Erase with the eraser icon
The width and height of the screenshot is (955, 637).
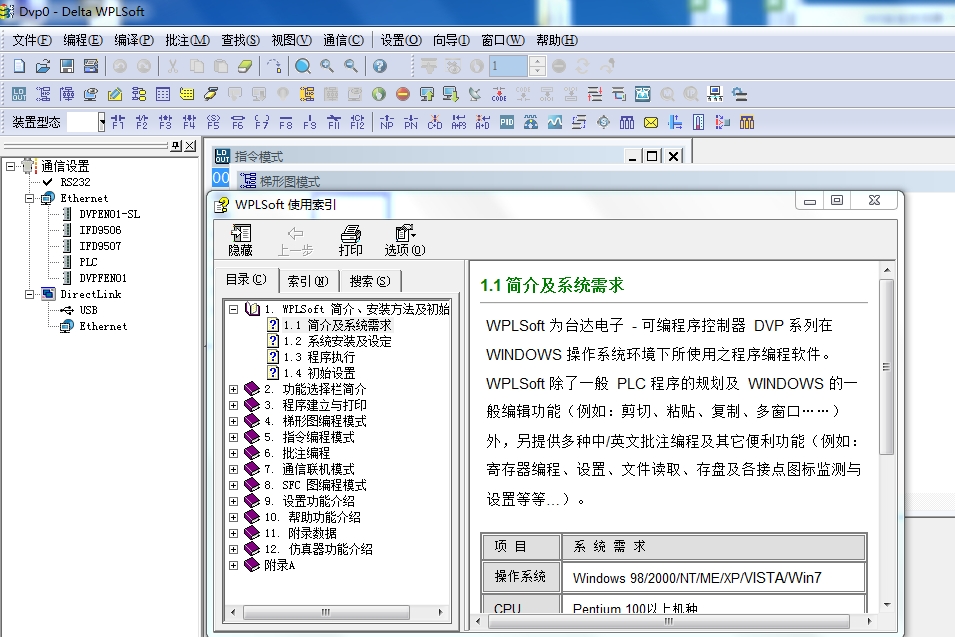click(x=245, y=66)
